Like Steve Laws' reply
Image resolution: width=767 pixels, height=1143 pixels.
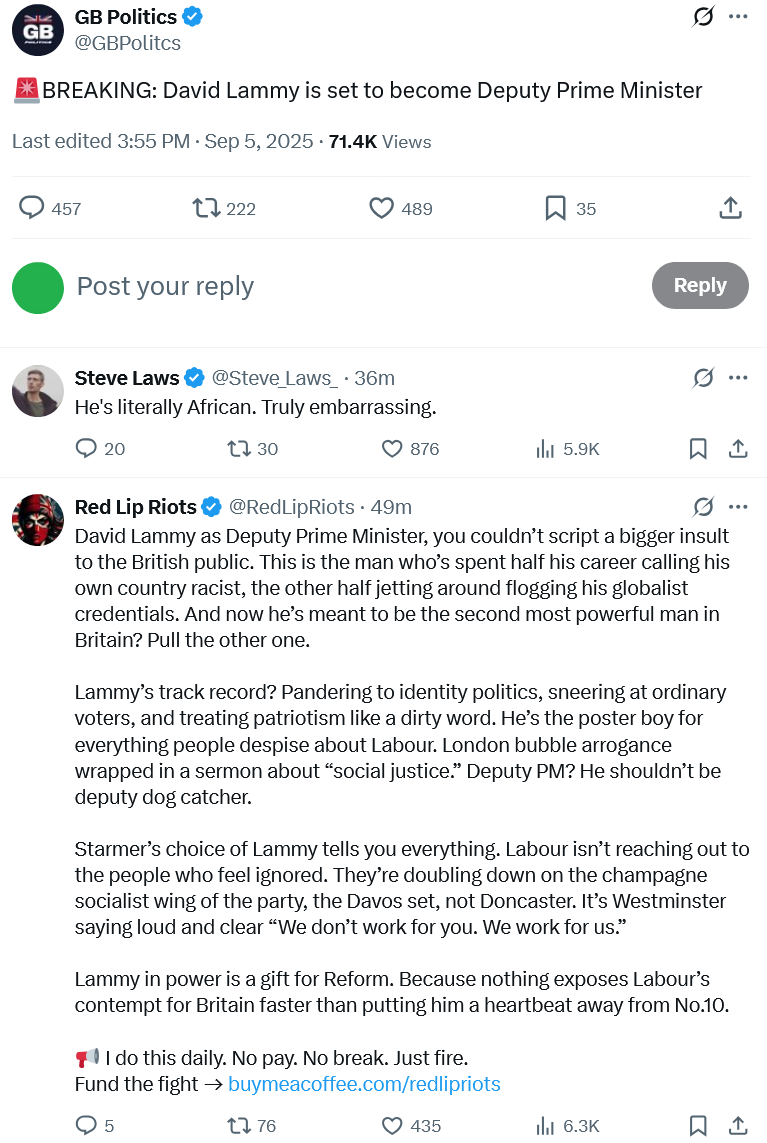click(393, 449)
